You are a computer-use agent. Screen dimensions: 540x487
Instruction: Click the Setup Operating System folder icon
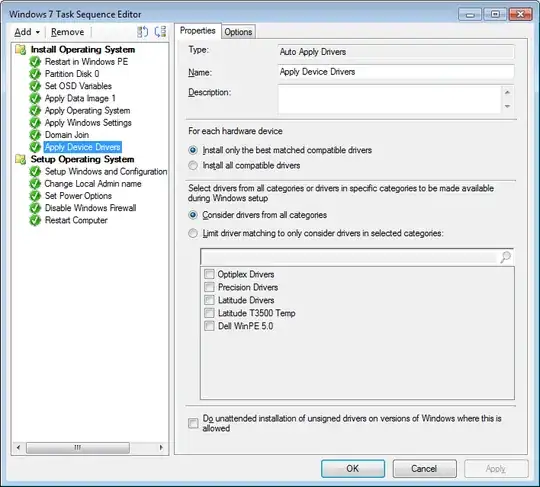20,159
